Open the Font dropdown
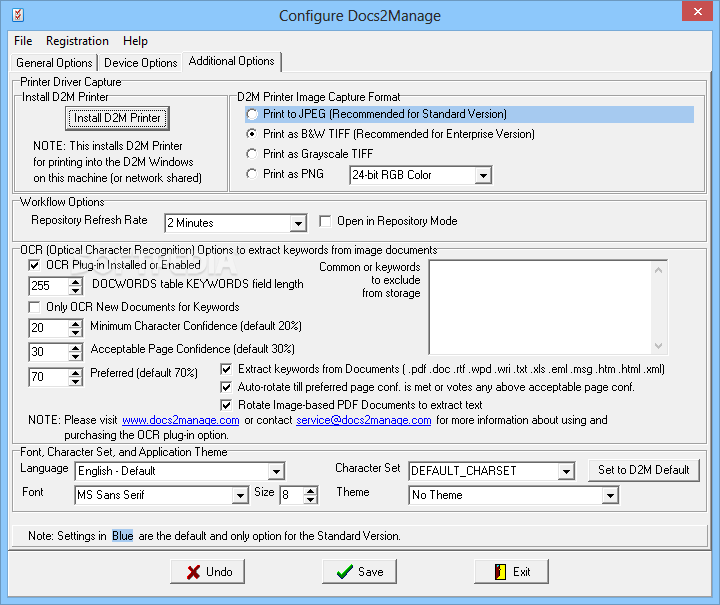 coord(240,495)
